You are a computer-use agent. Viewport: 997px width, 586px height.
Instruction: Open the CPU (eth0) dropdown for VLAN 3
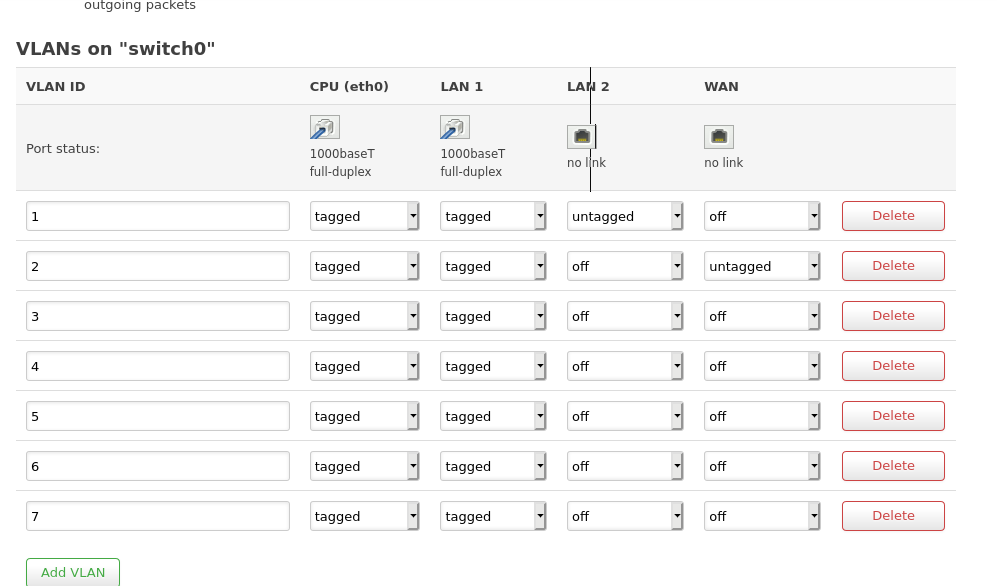pos(364,316)
